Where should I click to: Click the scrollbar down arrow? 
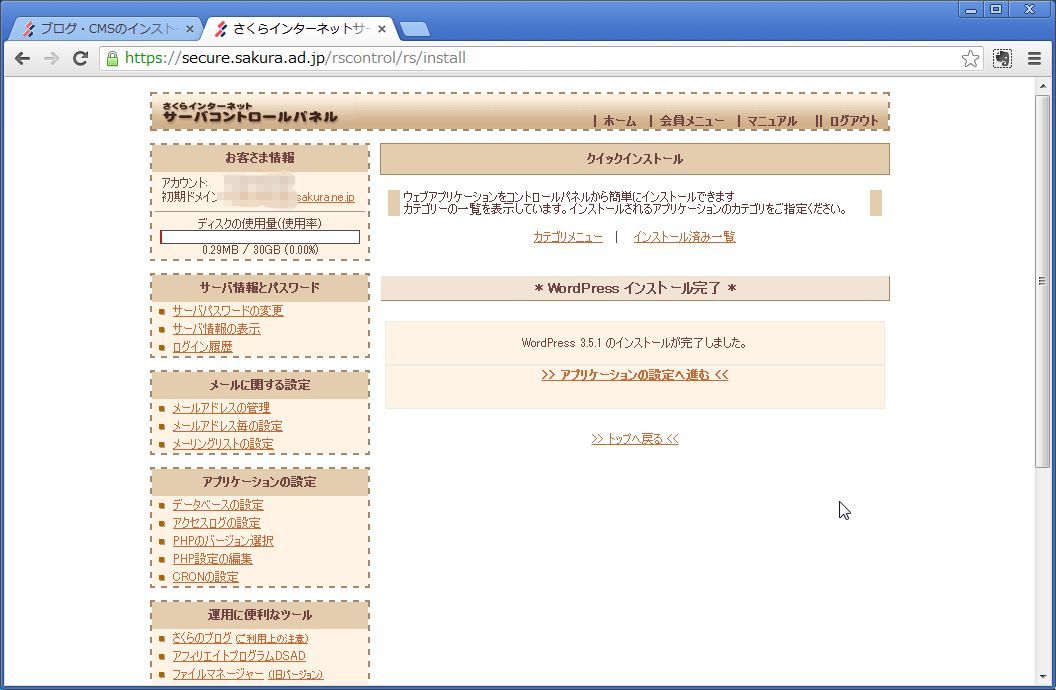(1043, 677)
